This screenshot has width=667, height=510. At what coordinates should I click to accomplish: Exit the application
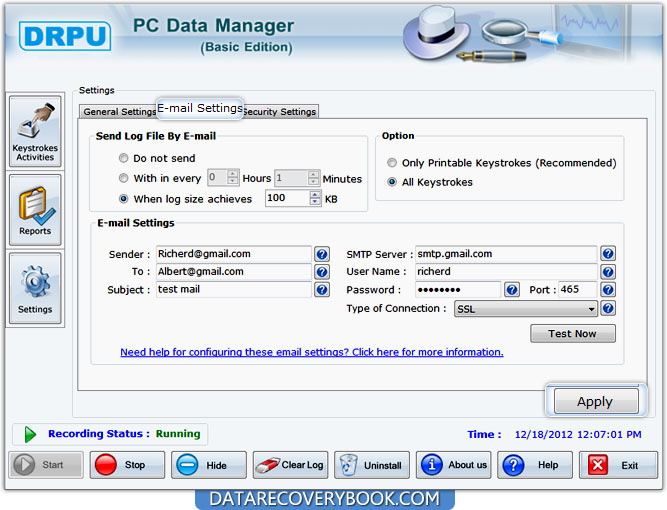(618, 465)
